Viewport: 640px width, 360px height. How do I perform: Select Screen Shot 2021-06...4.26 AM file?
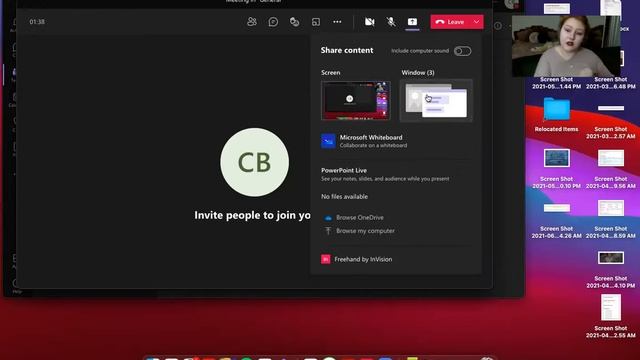pos(556,221)
